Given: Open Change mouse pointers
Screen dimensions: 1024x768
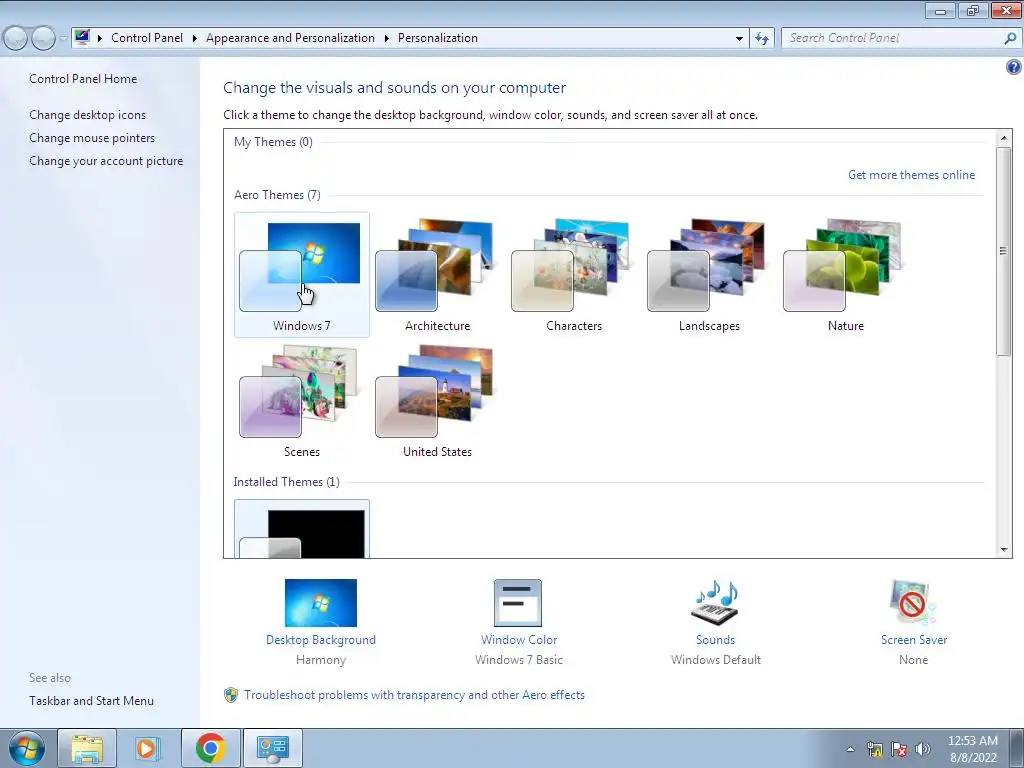Looking at the screenshot, I should coord(92,138).
